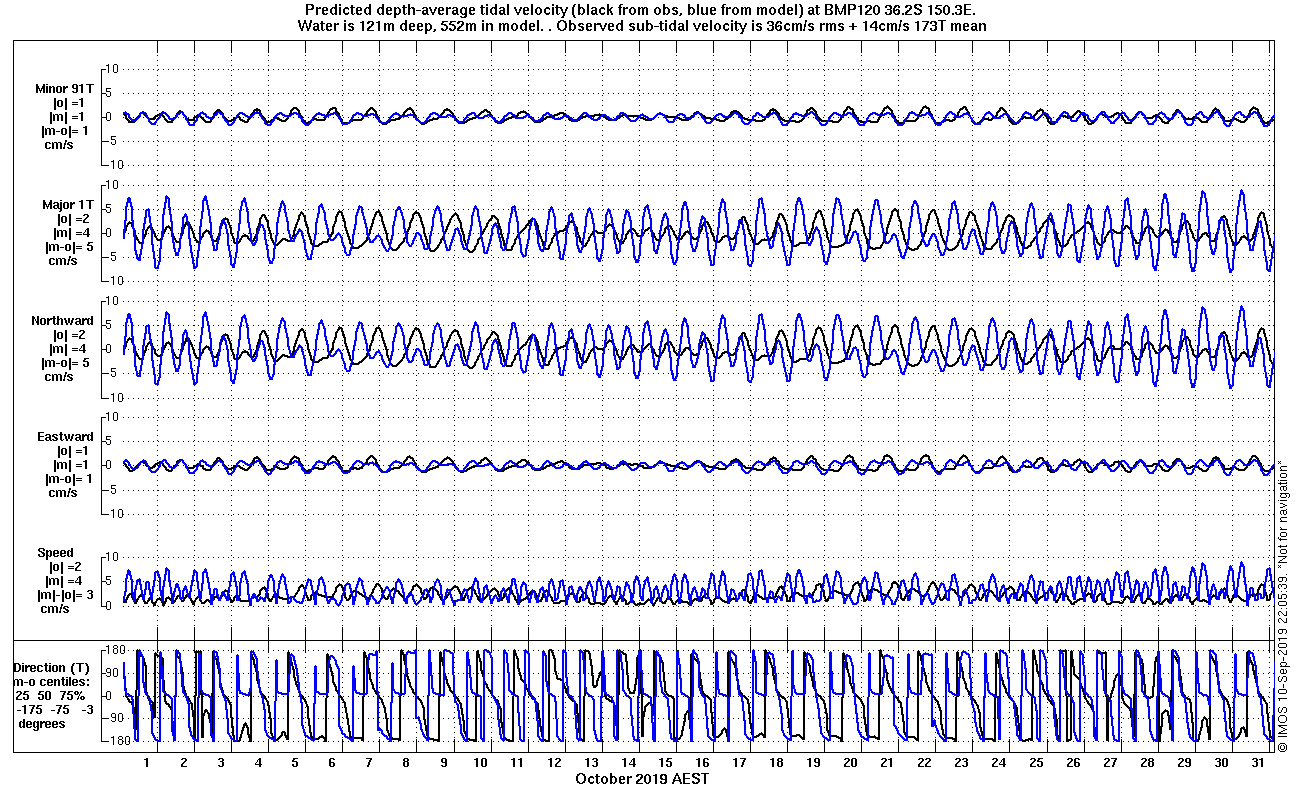Click the plot title line about predicted tidal velocity
Screen dimensions: 1300x800
(639, 10)
